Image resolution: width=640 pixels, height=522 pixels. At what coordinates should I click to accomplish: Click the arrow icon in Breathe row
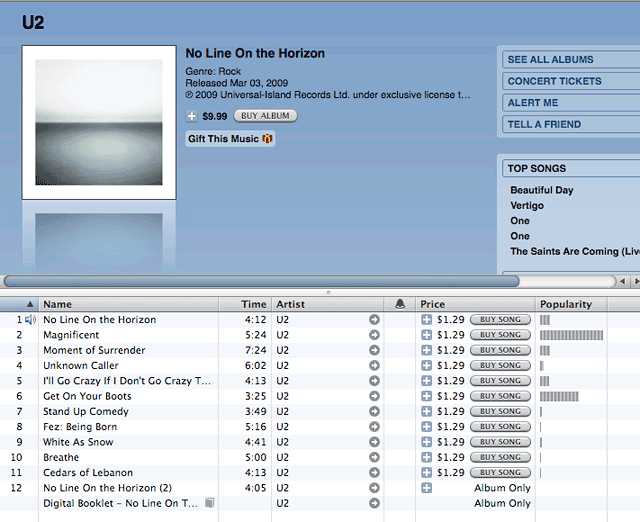(x=374, y=458)
